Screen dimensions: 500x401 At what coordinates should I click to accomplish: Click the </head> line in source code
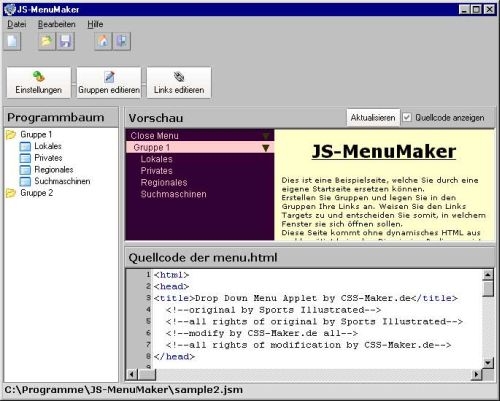point(174,356)
